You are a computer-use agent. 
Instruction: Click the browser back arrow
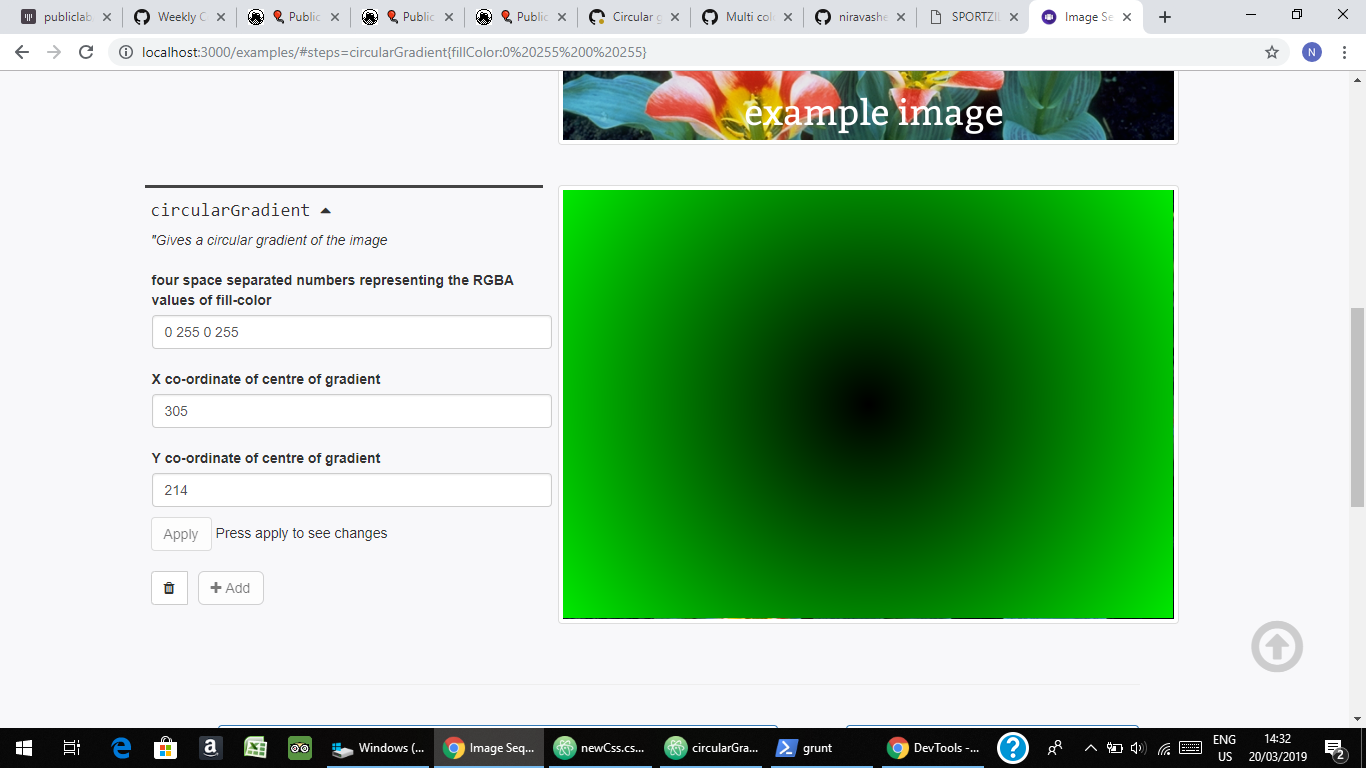point(20,51)
